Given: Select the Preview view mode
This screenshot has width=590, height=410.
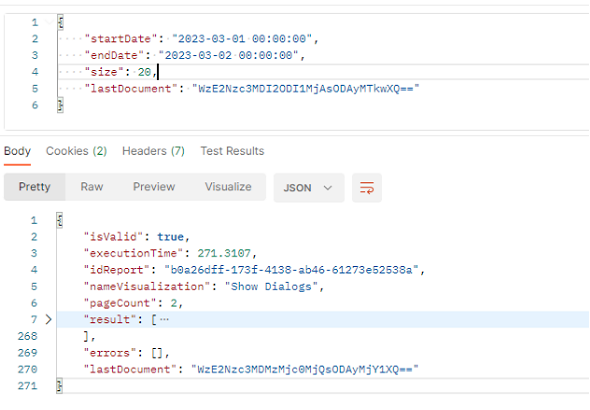Looking at the screenshot, I should coord(154,187).
